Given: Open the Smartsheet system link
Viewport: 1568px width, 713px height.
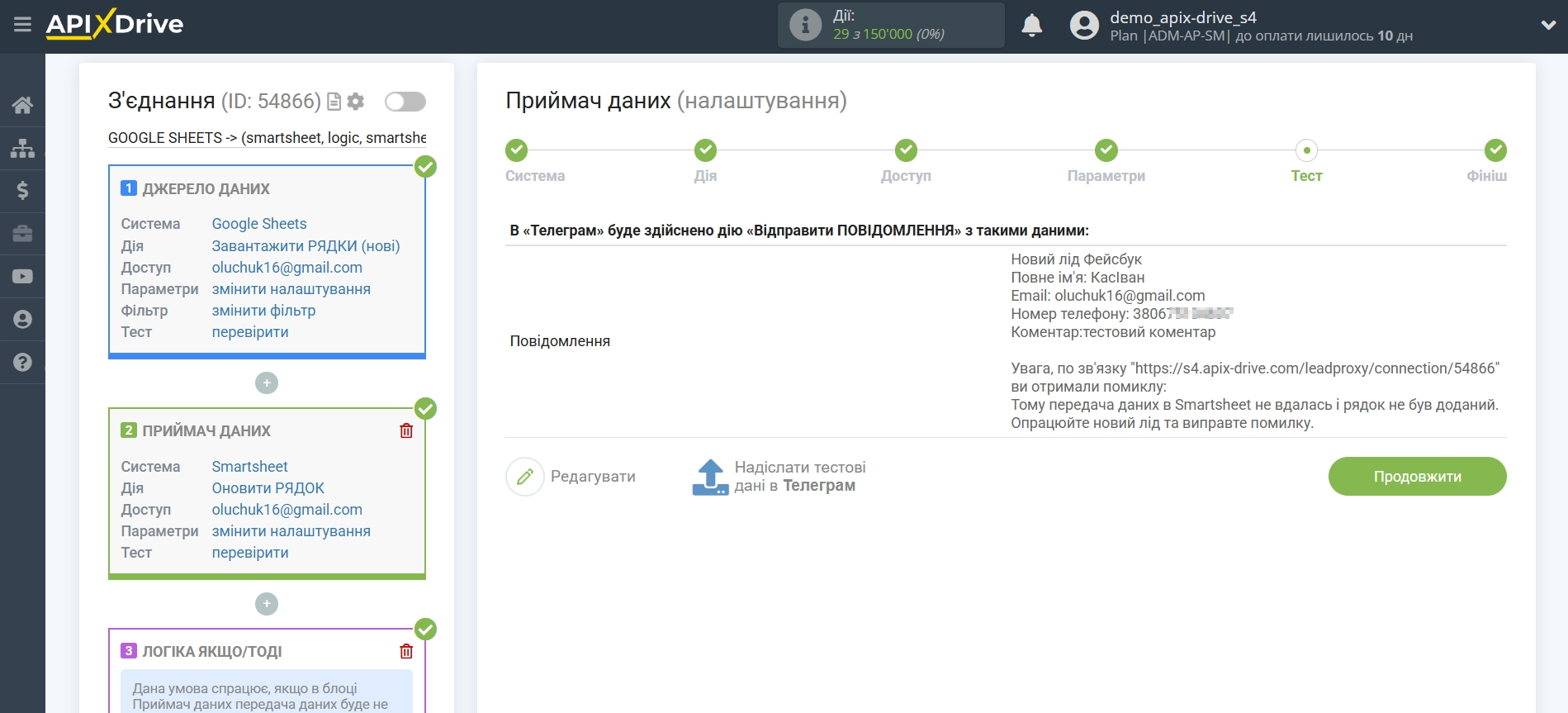Looking at the screenshot, I should coord(249,467).
